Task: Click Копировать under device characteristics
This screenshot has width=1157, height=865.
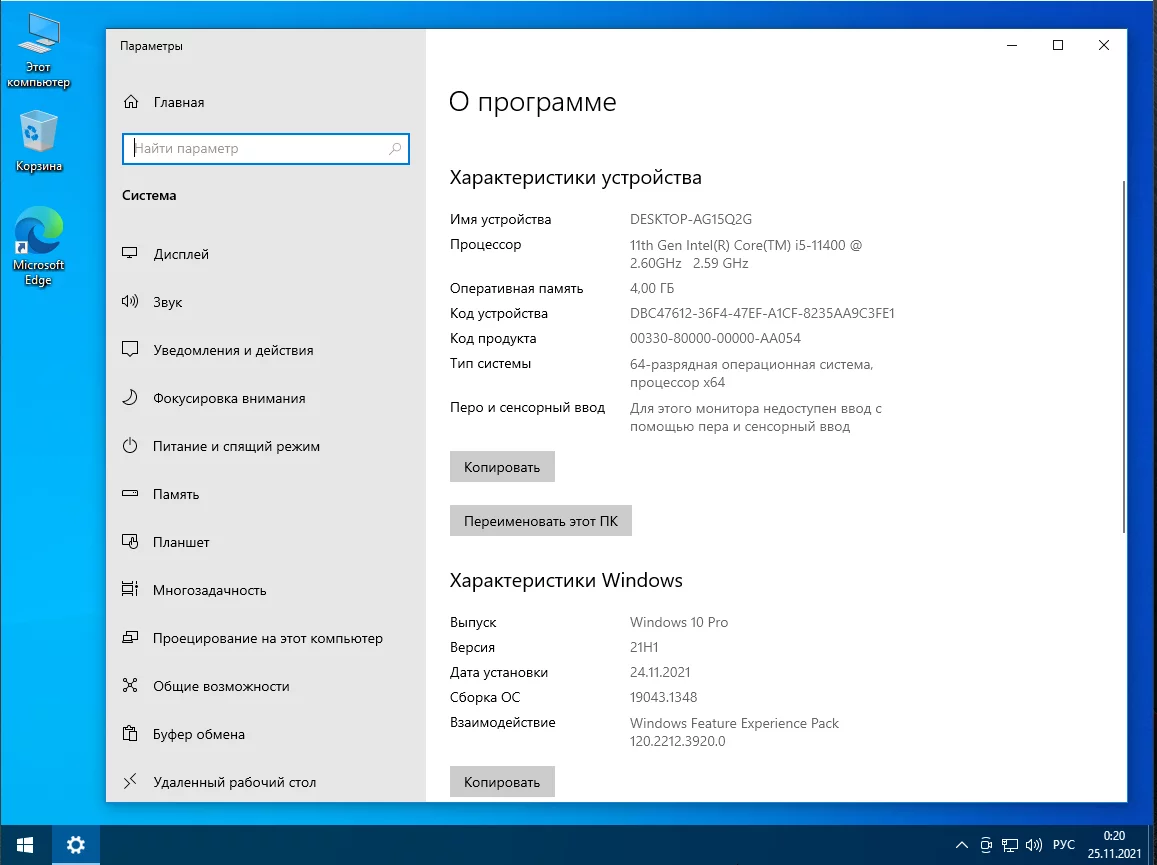Action: (x=502, y=466)
